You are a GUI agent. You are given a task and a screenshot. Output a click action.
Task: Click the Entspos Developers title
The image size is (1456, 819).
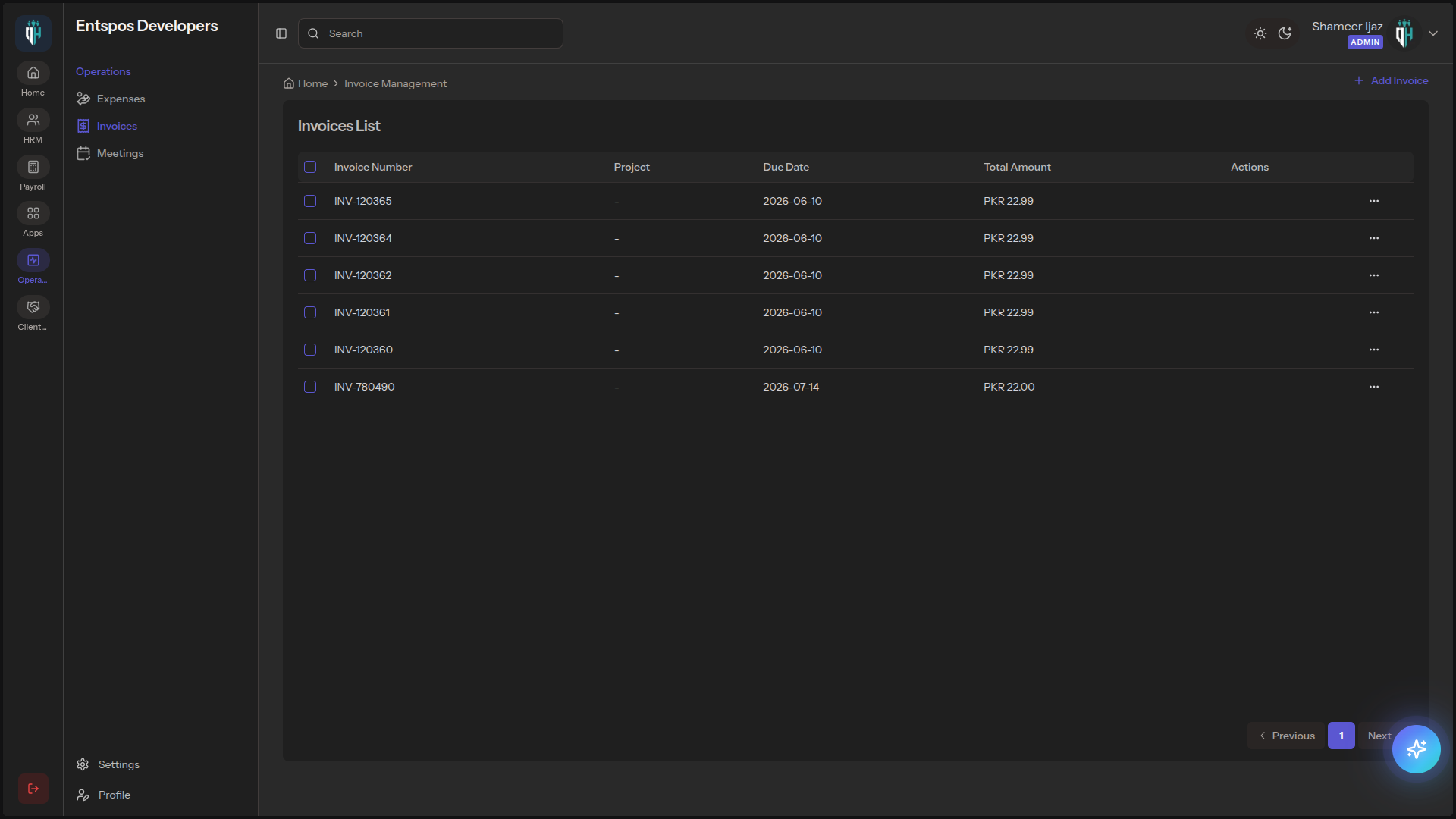tap(147, 26)
